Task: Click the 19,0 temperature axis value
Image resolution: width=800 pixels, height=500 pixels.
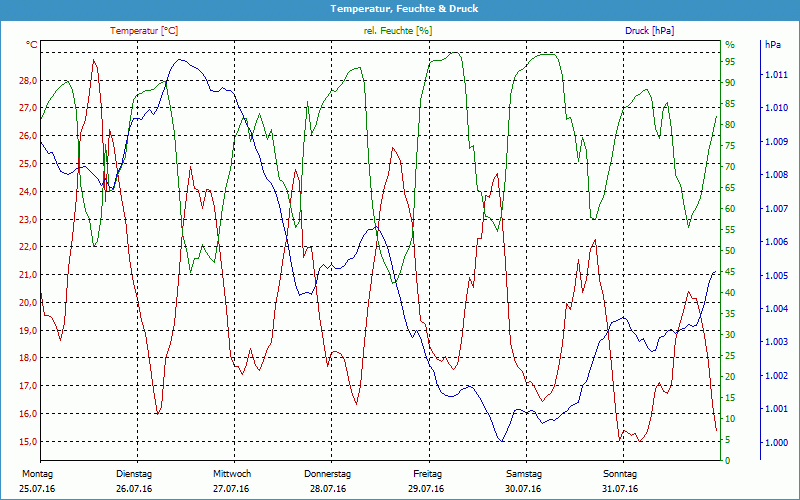Action: tap(28, 330)
